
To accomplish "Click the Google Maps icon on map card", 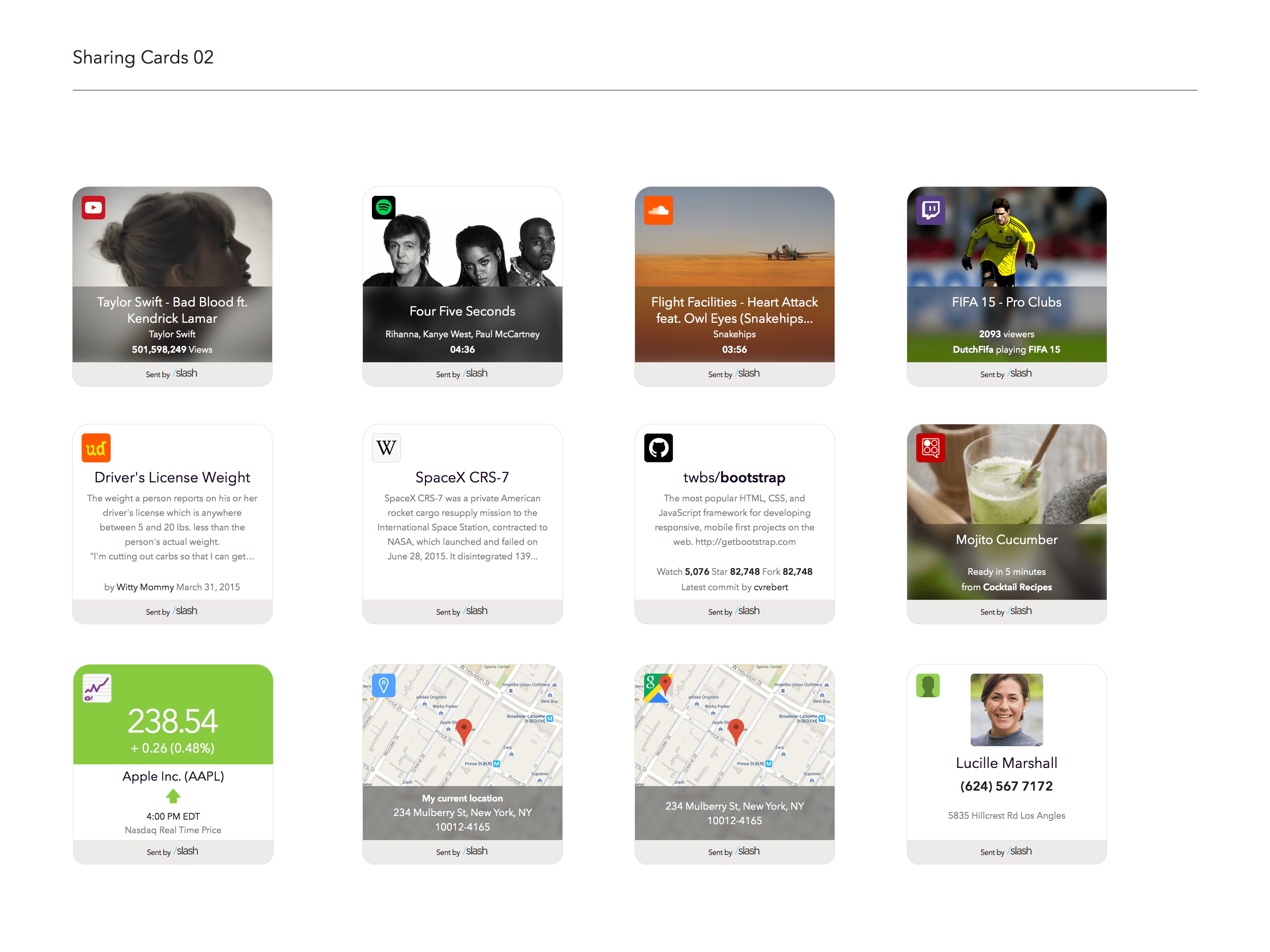I will pos(658,687).
